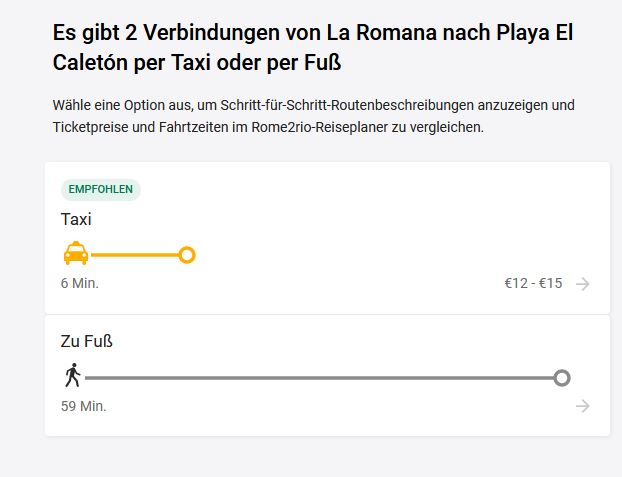The height and width of the screenshot is (477, 622).
Task: Click the yellow taxi route line
Action: click(x=135, y=255)
